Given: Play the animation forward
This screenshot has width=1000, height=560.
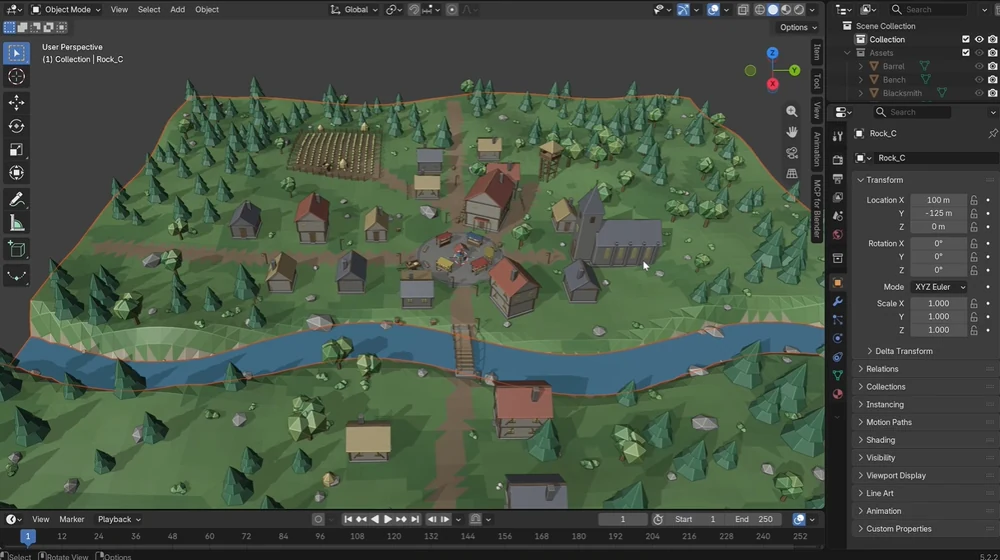Looking at the screenshot, I should [387, 519].
